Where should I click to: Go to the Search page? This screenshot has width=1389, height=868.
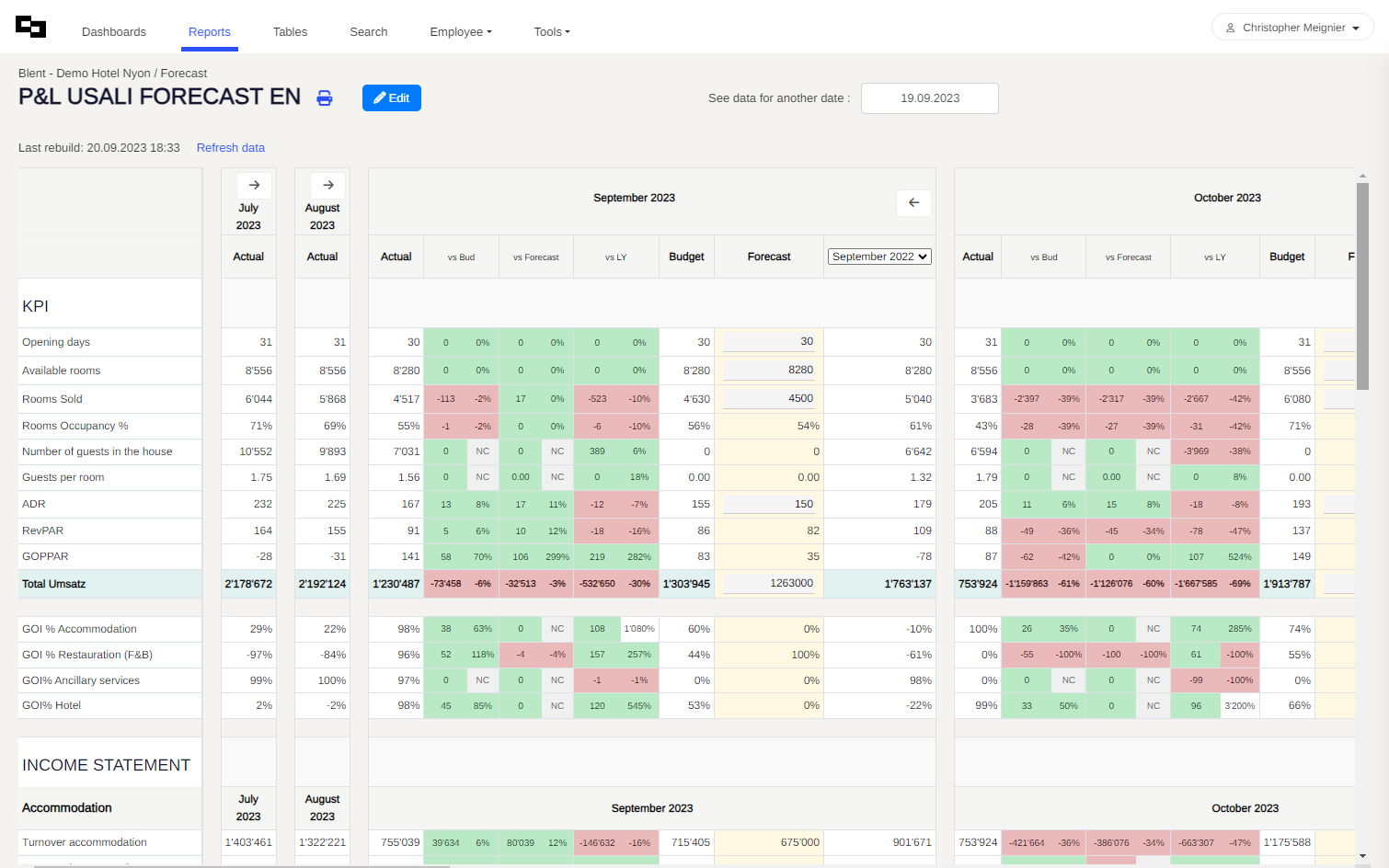(368, 32)
